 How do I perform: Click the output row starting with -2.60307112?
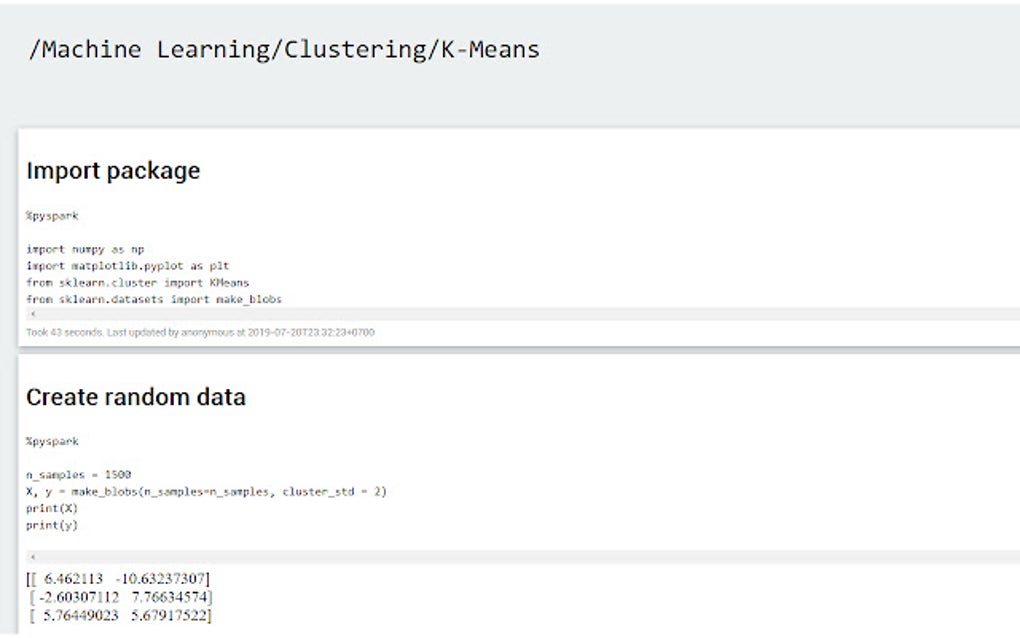(x=122, y=597)
